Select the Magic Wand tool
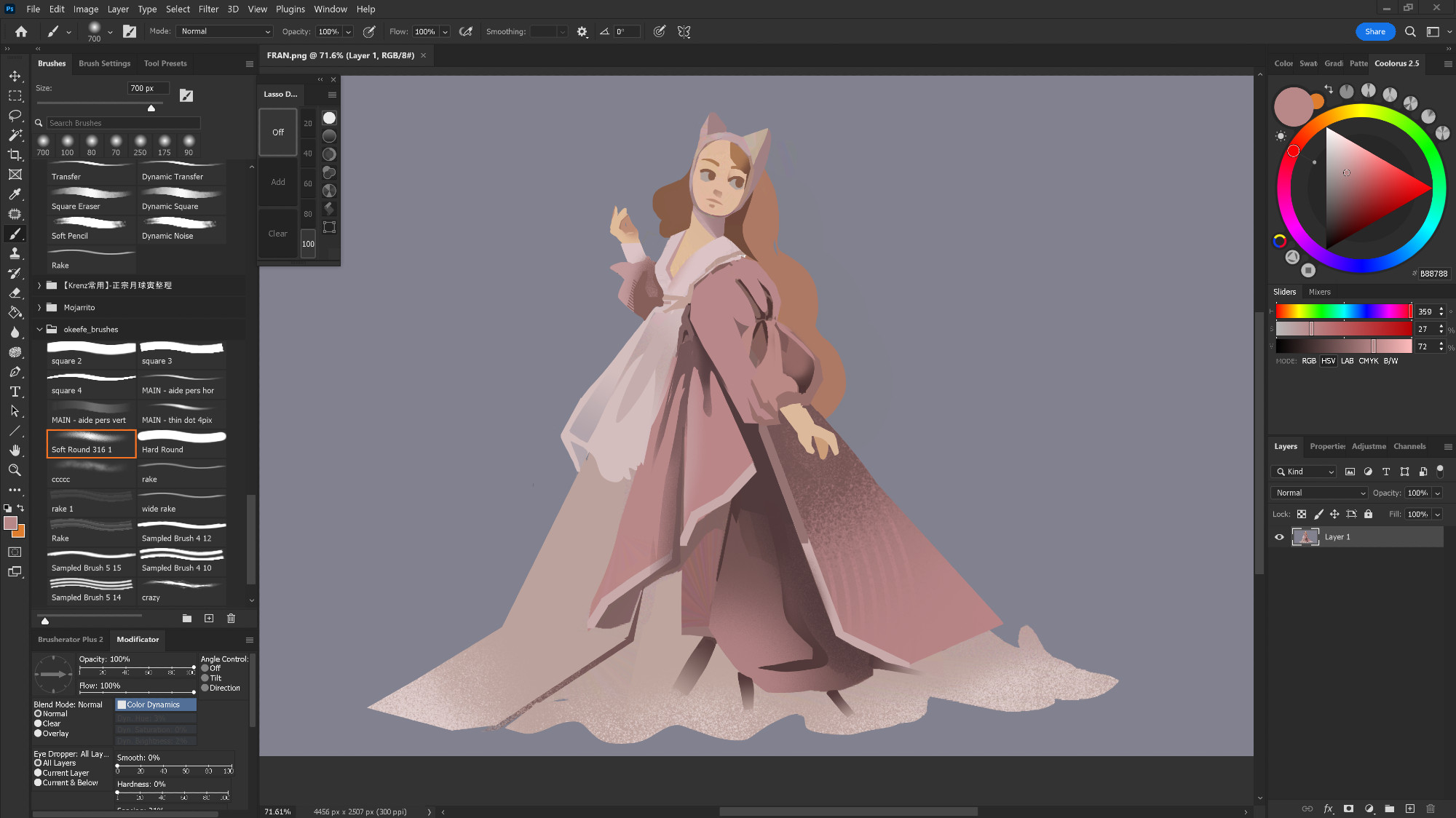Screen dimensions: 1456x818 point(15,135)
